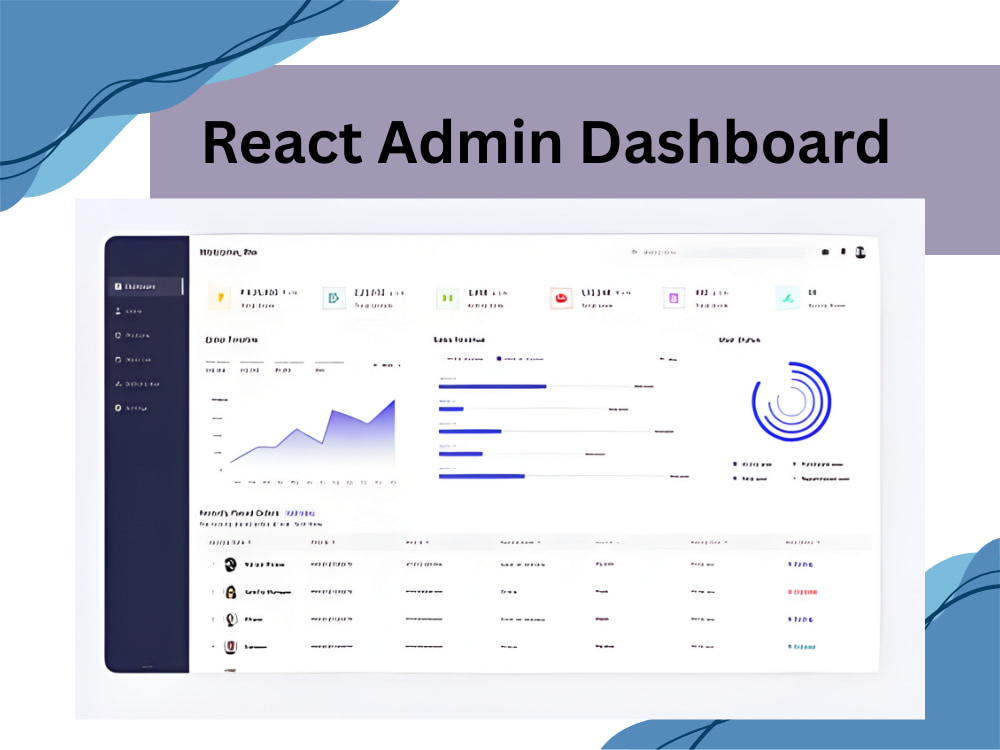Click the dark legend dot in bar chart panel

(499, 359)
